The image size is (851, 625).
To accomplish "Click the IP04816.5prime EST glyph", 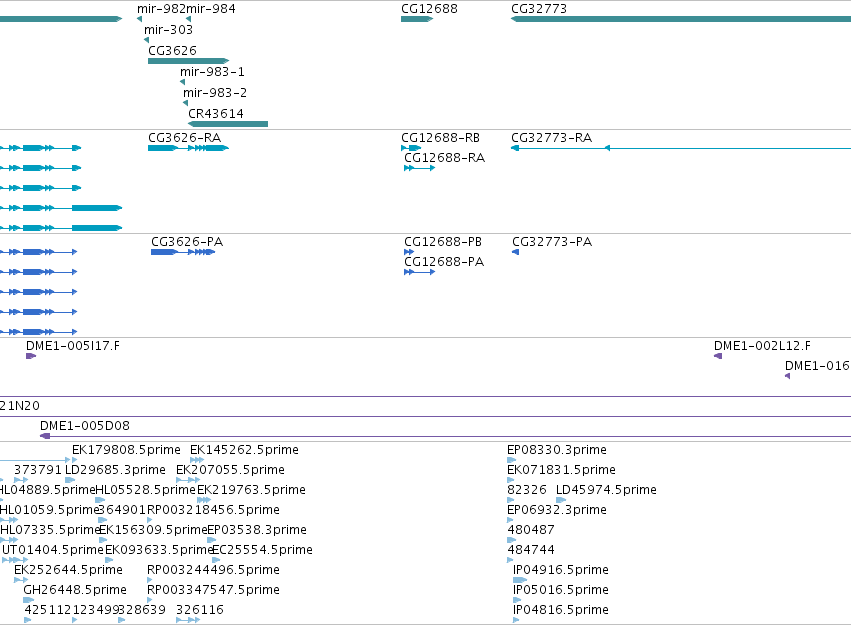I will pos(516,620).
